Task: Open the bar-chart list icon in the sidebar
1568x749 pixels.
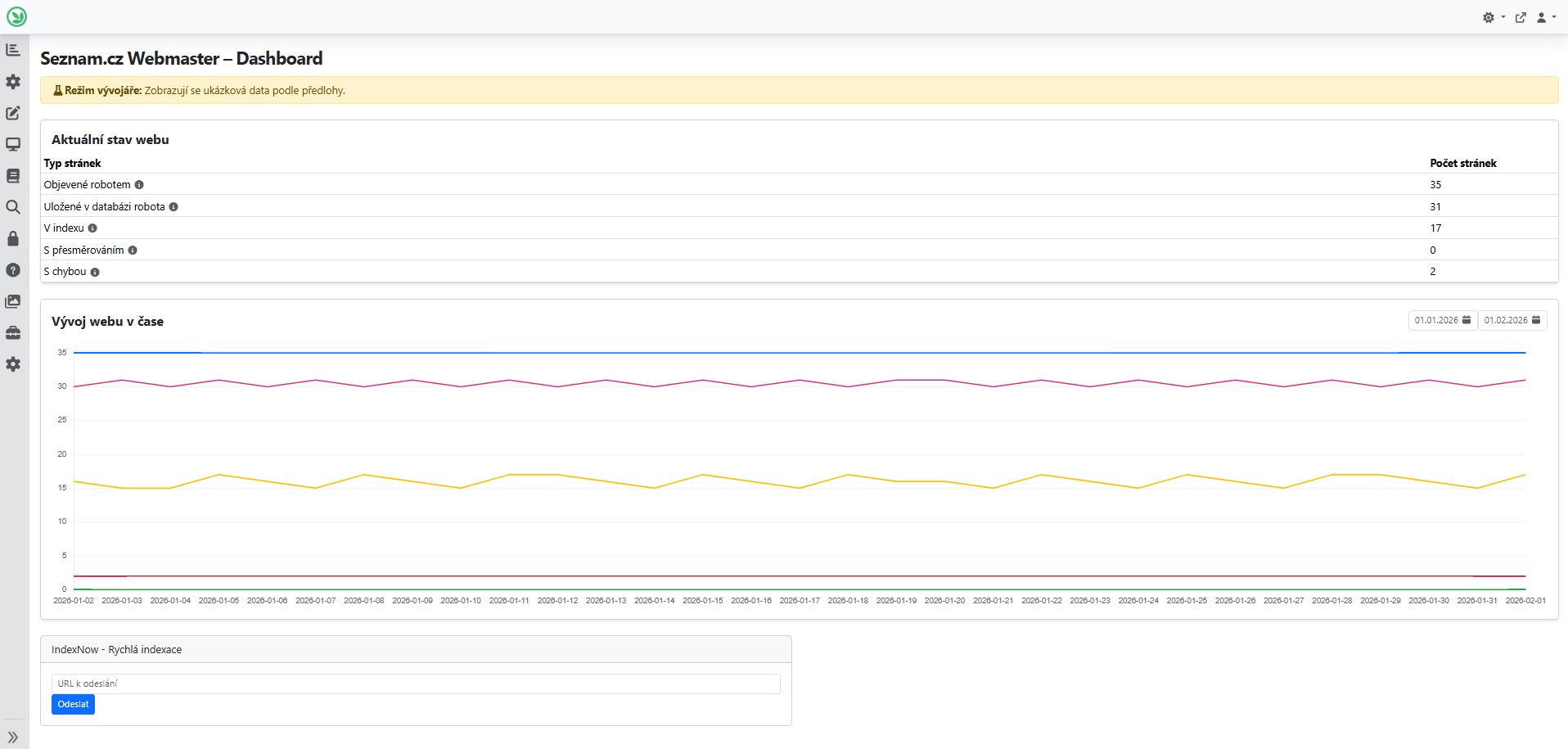Action: (x=13, y=50)
